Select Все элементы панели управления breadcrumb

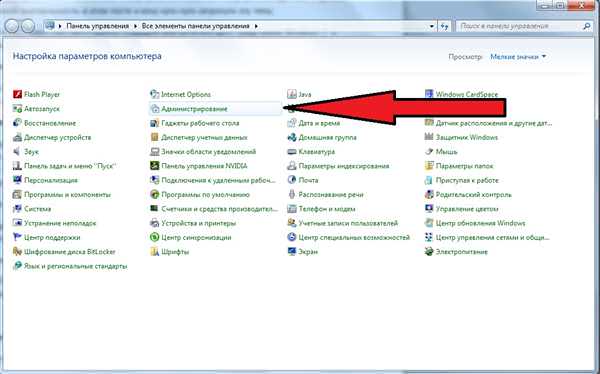196,26
